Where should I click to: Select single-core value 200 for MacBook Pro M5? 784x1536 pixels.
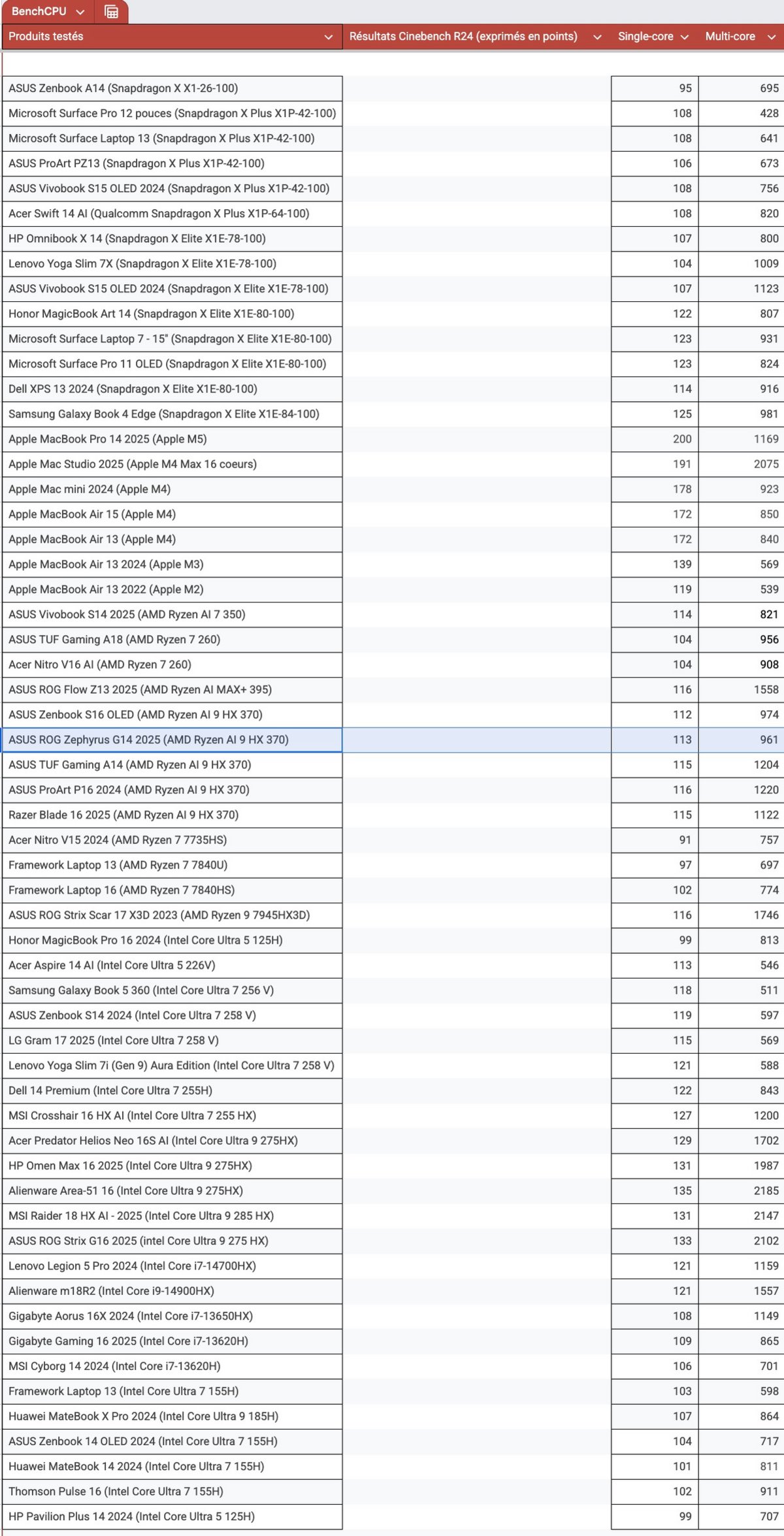[x=655, y=439]
